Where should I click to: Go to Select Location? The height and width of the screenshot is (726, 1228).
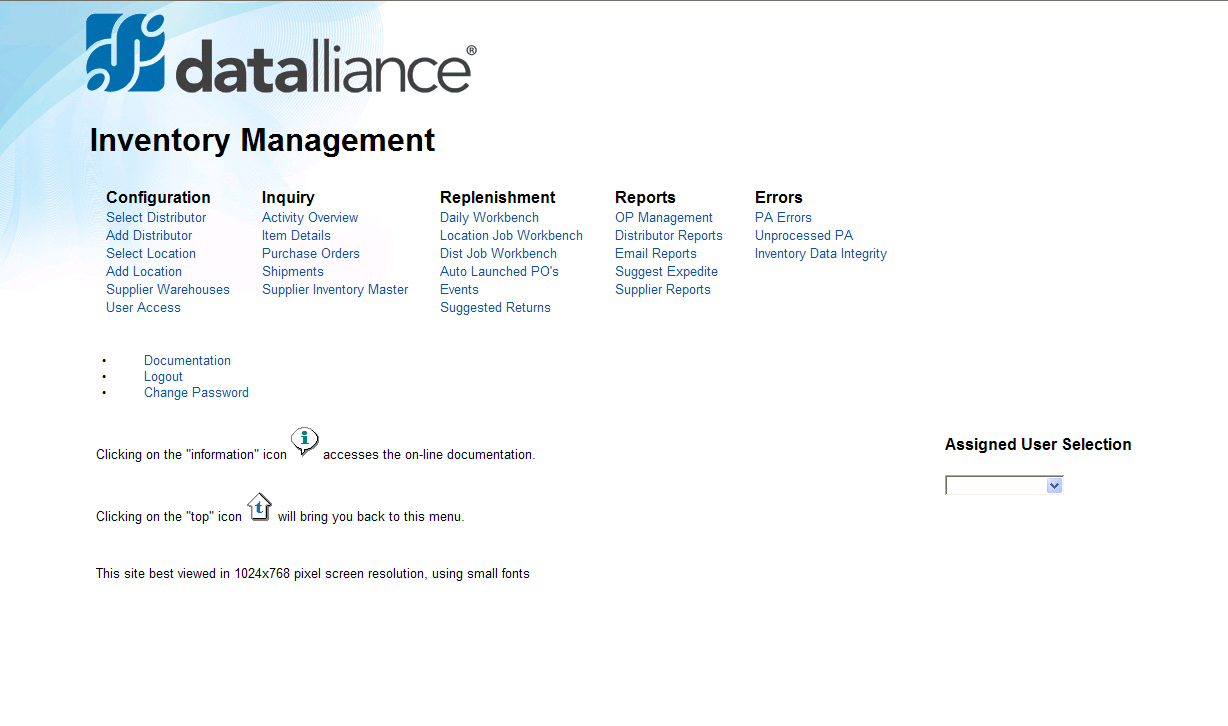151,253
